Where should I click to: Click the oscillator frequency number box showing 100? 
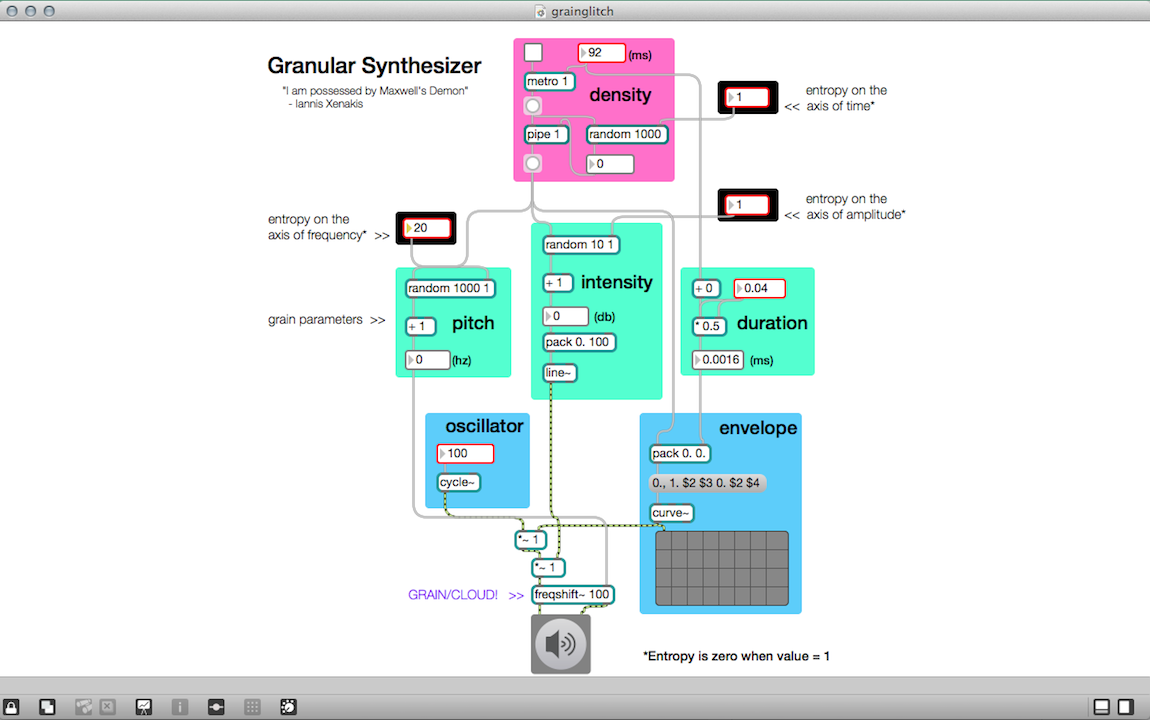click(x=466, y=454)
